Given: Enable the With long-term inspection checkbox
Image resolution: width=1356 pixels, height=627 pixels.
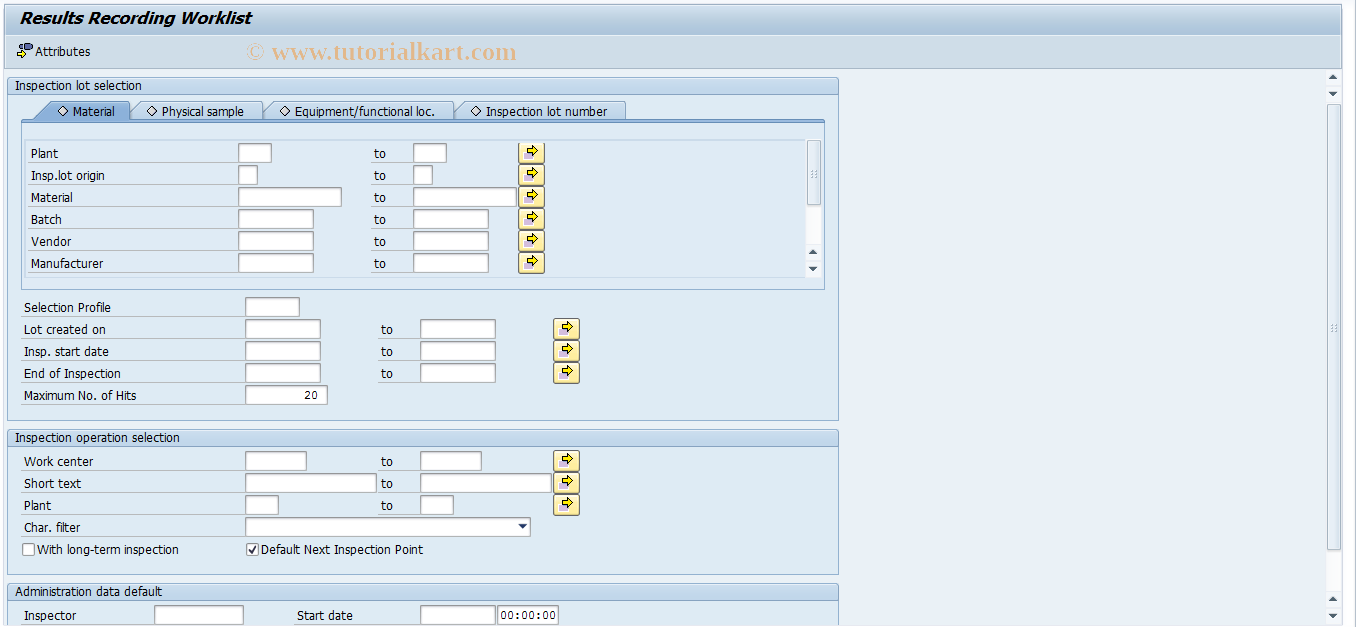Looking at the screenshot, I should click(28, 549).
